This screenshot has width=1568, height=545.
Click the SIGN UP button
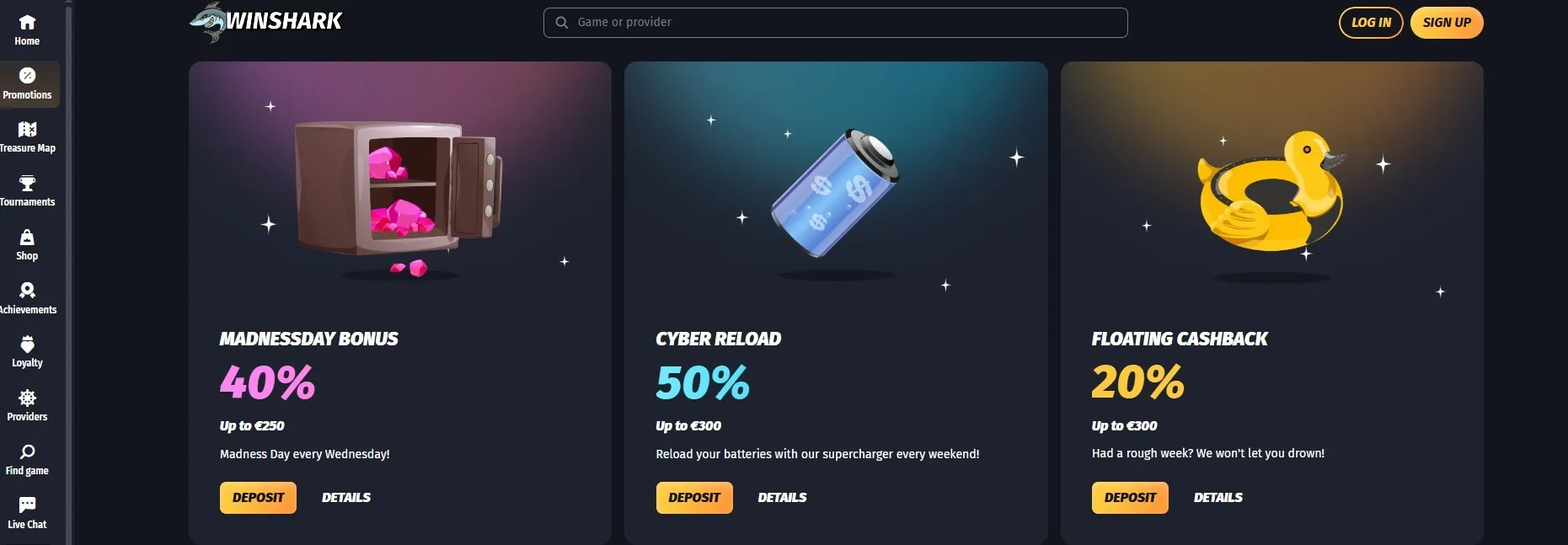tap(1447, 23)
